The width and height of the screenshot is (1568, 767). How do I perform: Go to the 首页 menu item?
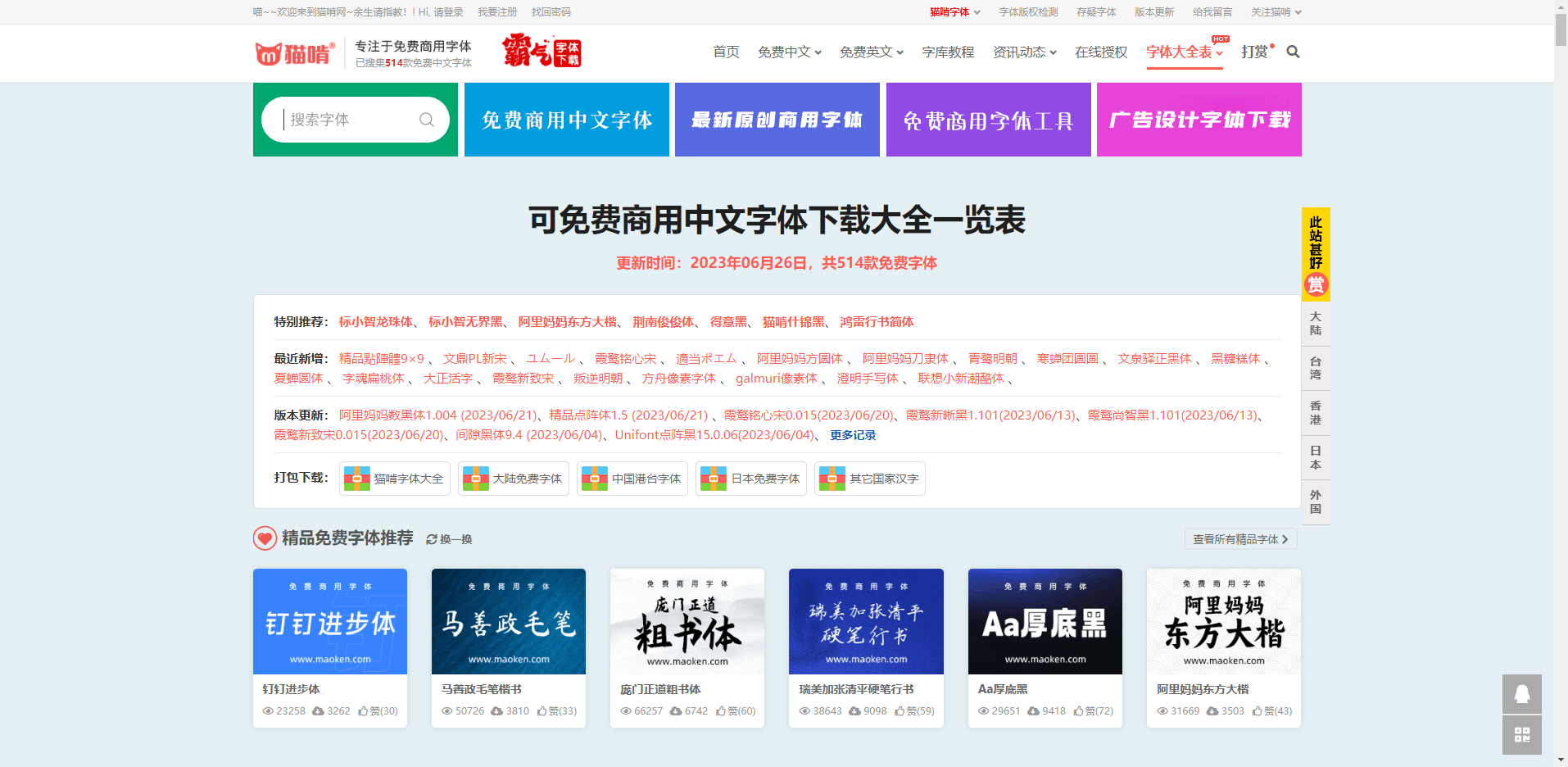click(x=726, y=52)
